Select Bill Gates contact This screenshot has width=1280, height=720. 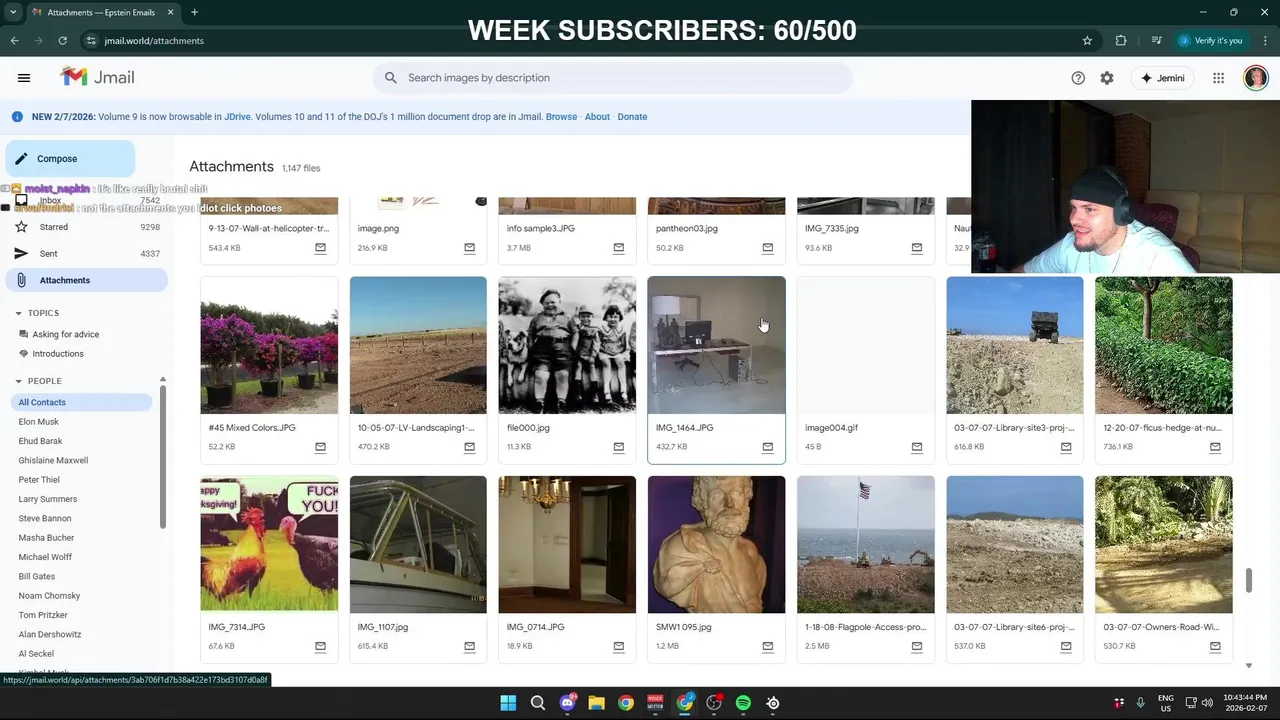point(37,577)
